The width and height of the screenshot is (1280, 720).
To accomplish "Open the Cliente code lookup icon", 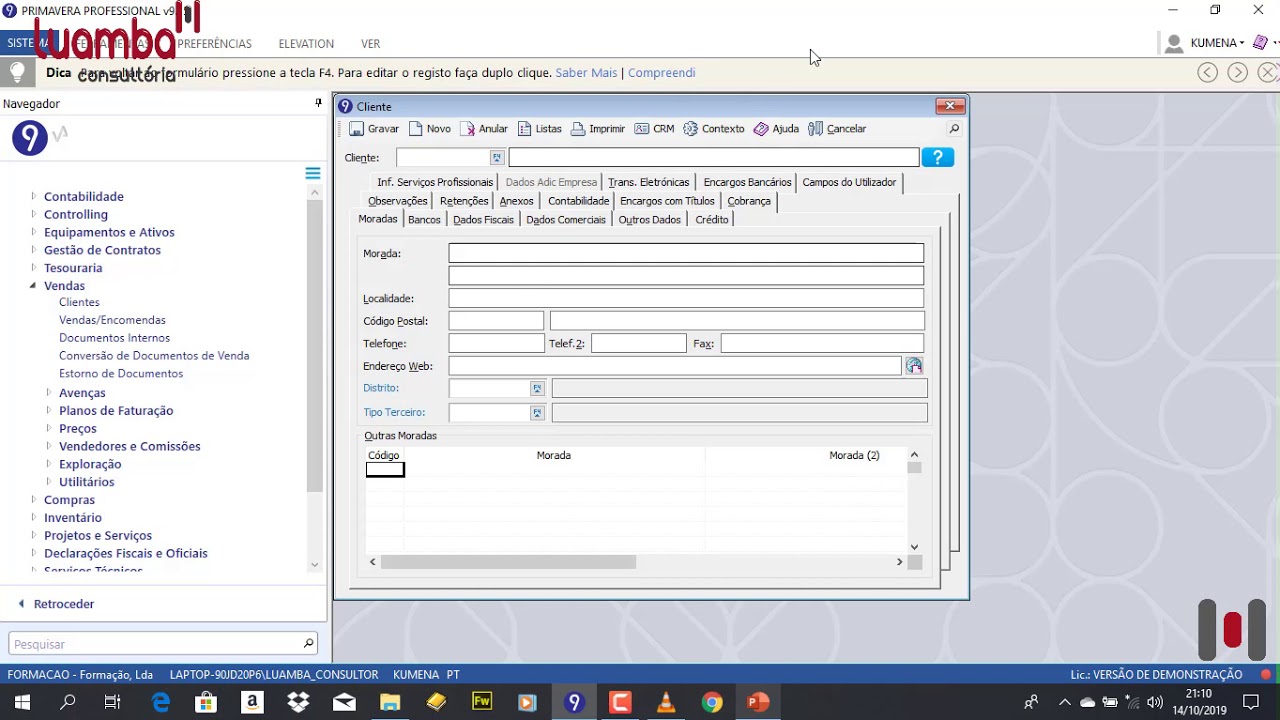I will [x=497, y=158].
